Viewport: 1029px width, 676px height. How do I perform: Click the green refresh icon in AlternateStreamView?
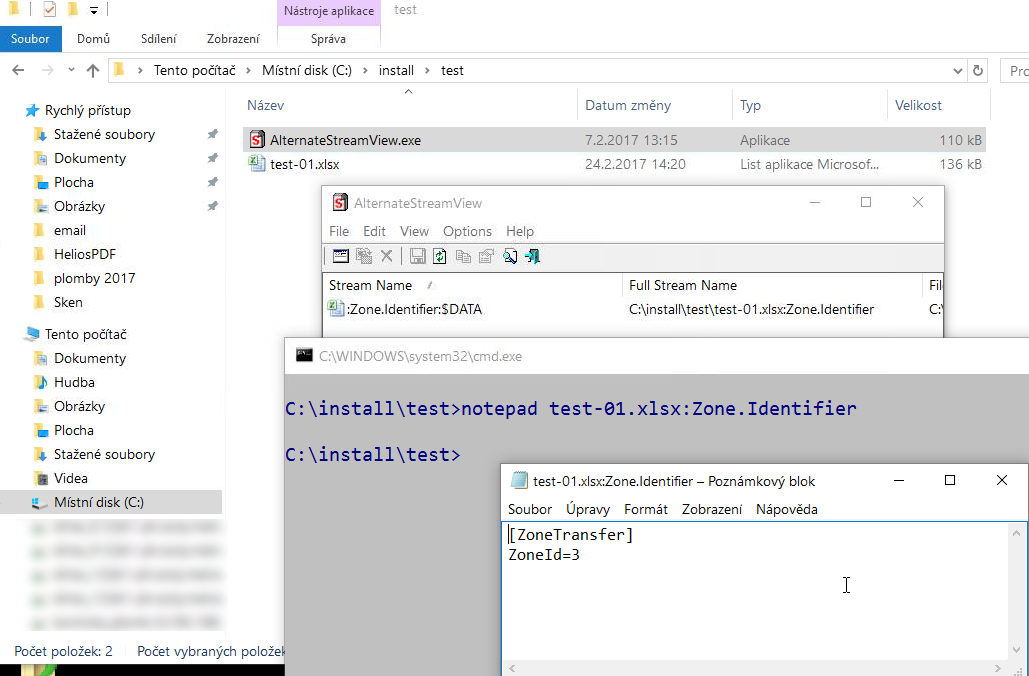point(440,256)
